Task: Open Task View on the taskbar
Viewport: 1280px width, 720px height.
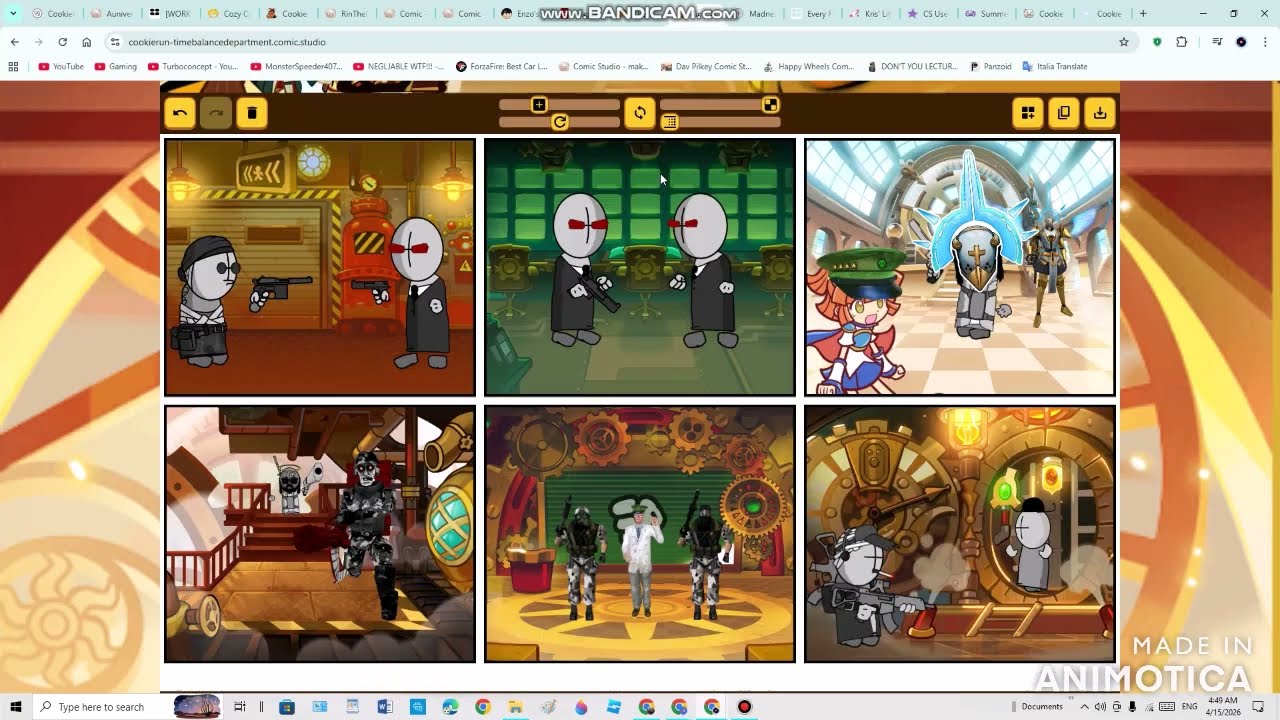Action: pos(240,707)
